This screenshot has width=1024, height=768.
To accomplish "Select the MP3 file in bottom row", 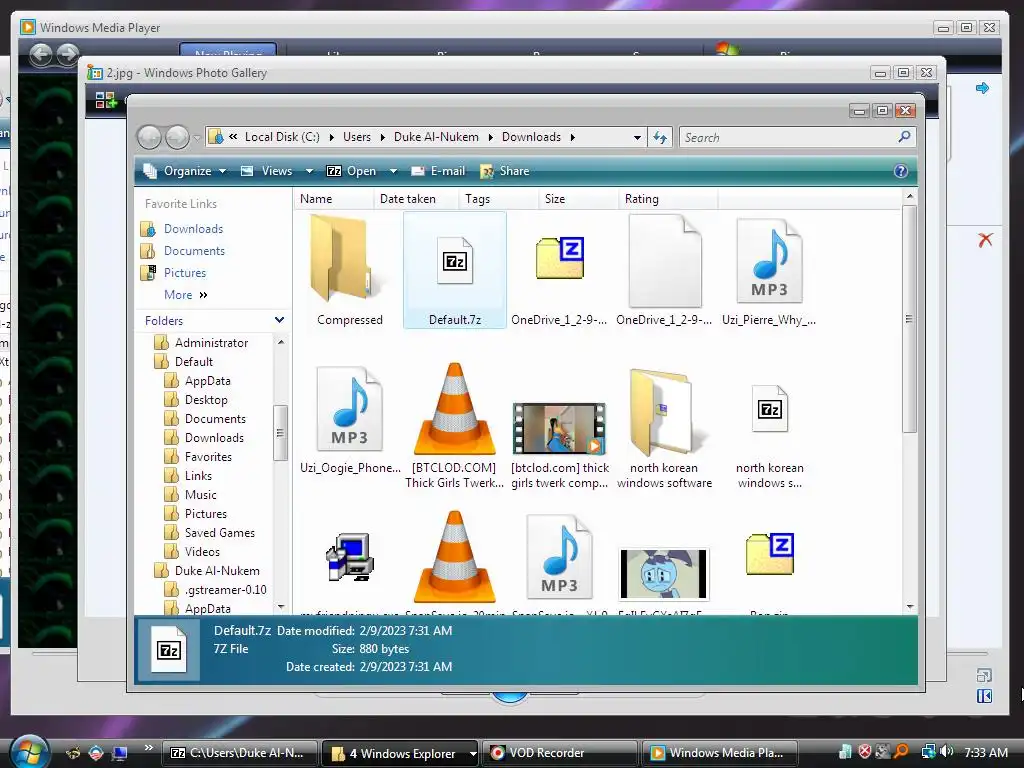I will (560, 557).
